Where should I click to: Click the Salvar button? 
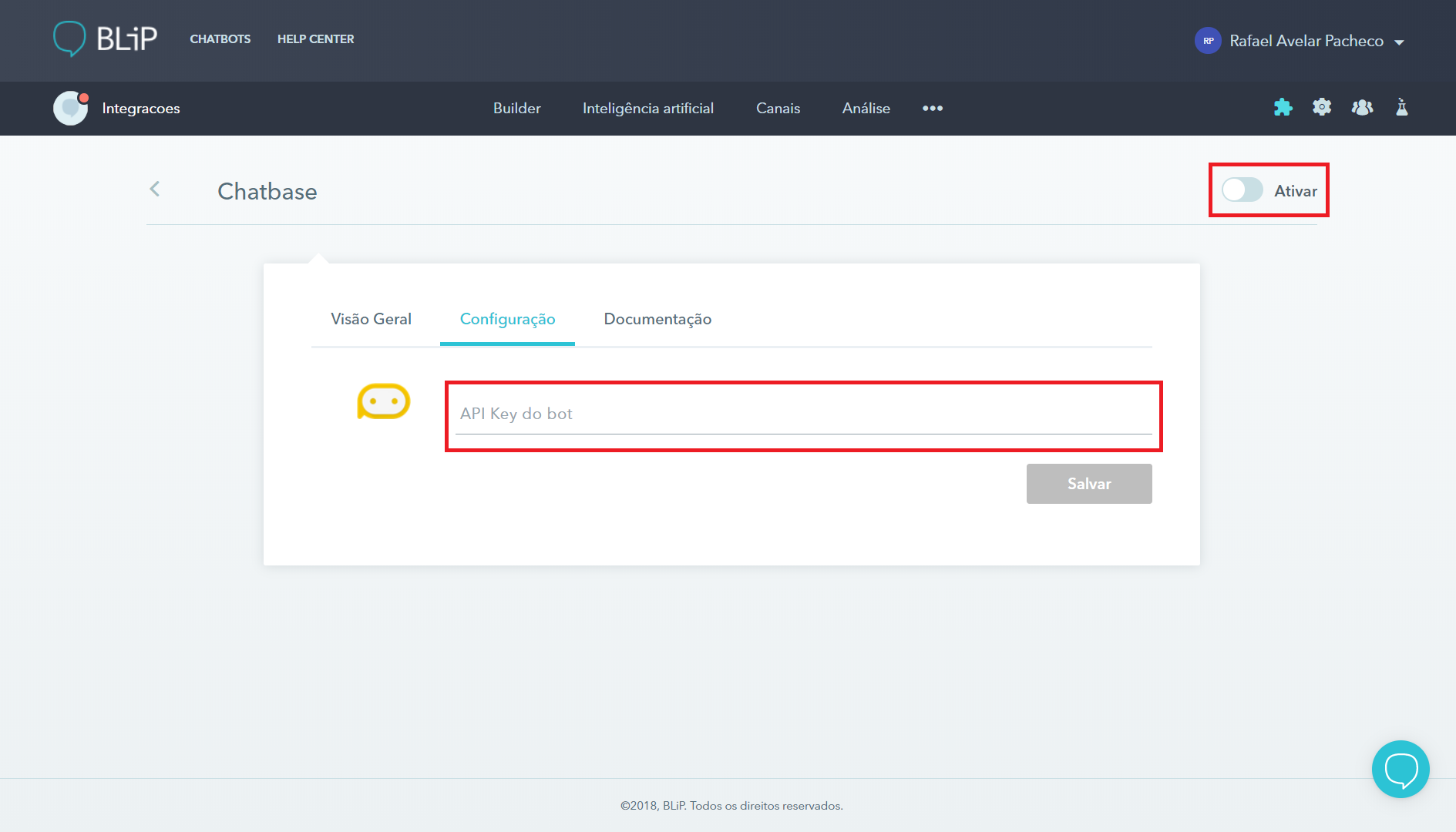tap(1089, 484)
